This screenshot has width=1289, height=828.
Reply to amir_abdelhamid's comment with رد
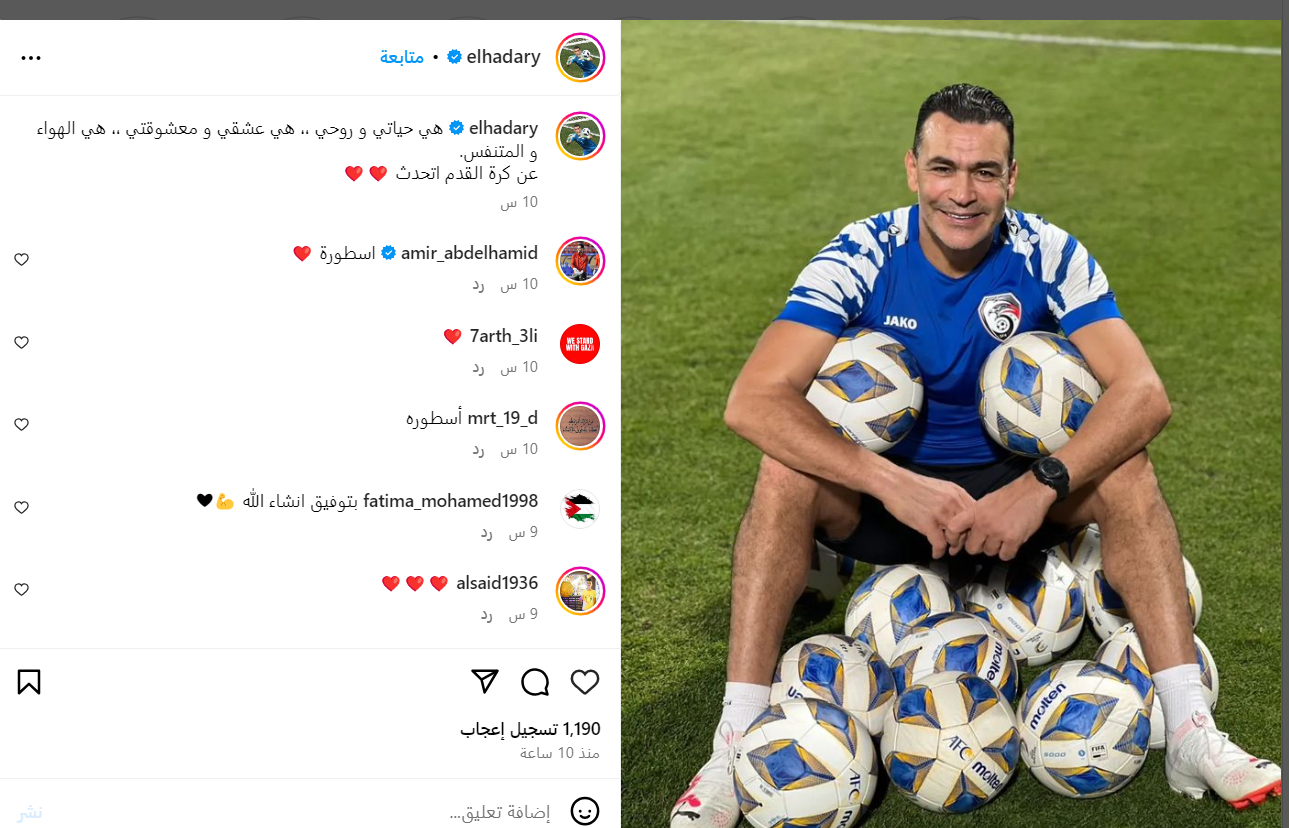pos(478,285)
